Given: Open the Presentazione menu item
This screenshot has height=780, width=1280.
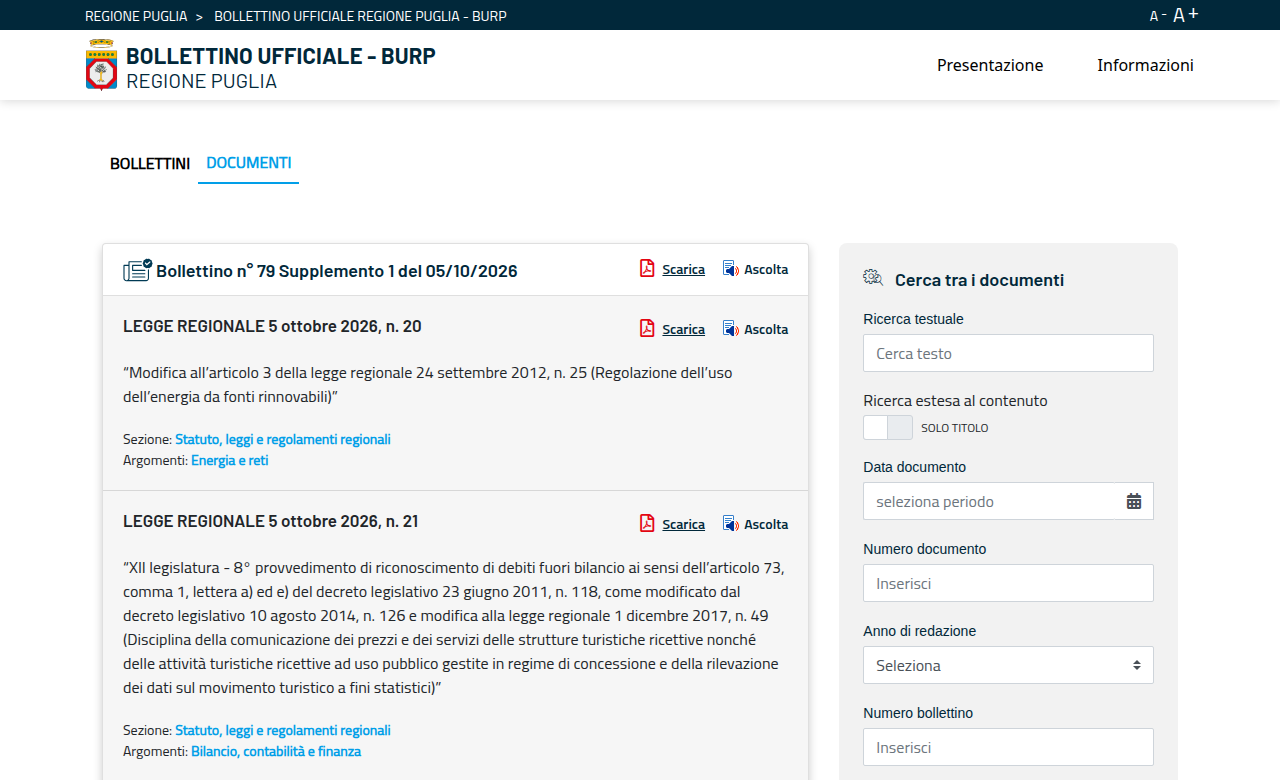Looking at the screenshot, I should click(990, 65).
